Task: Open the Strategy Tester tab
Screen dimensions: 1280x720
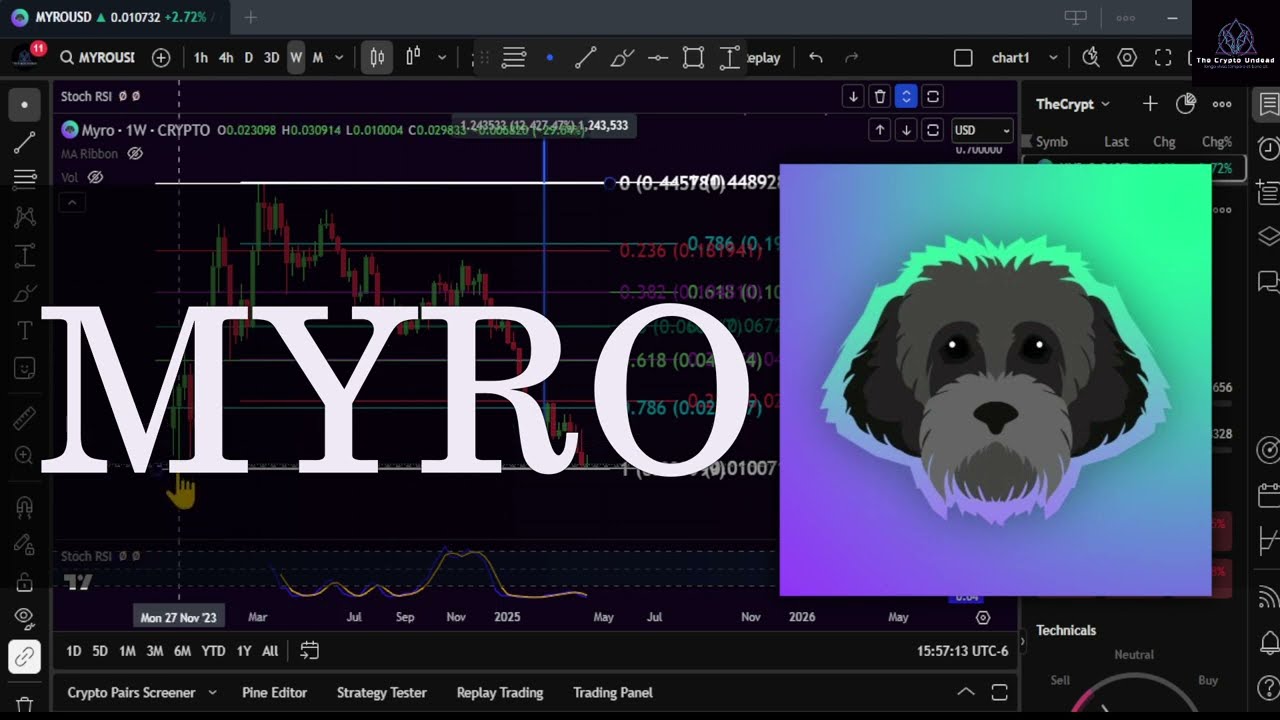Action: [x=381, y=692]
